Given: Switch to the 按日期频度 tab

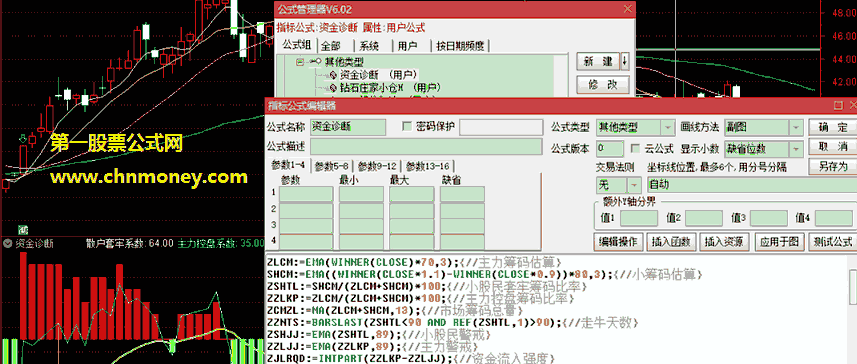Looking at the screenshot, I should click(460, 45).
